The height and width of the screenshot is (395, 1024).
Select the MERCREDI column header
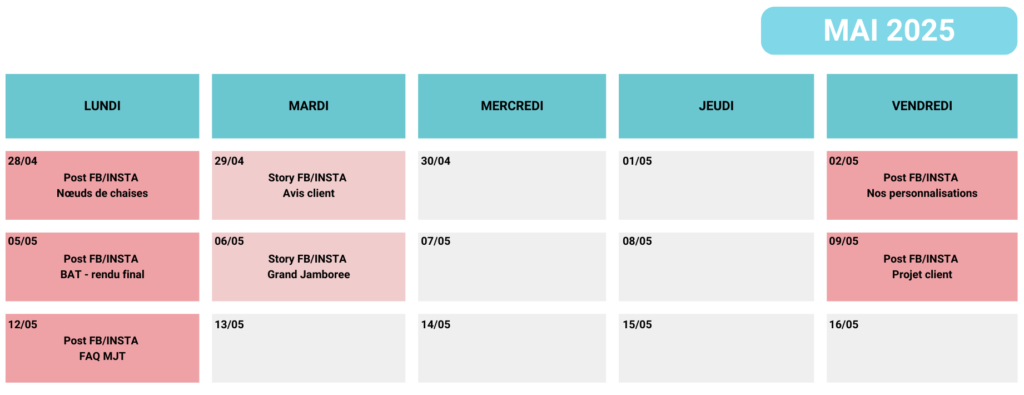pyautogui.click(x=512, y=106)
